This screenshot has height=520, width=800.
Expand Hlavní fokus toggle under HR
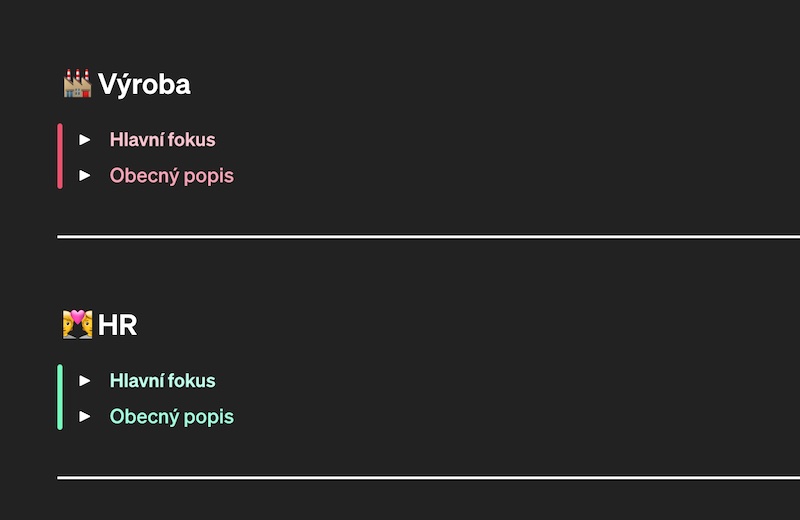pos(85,380)
